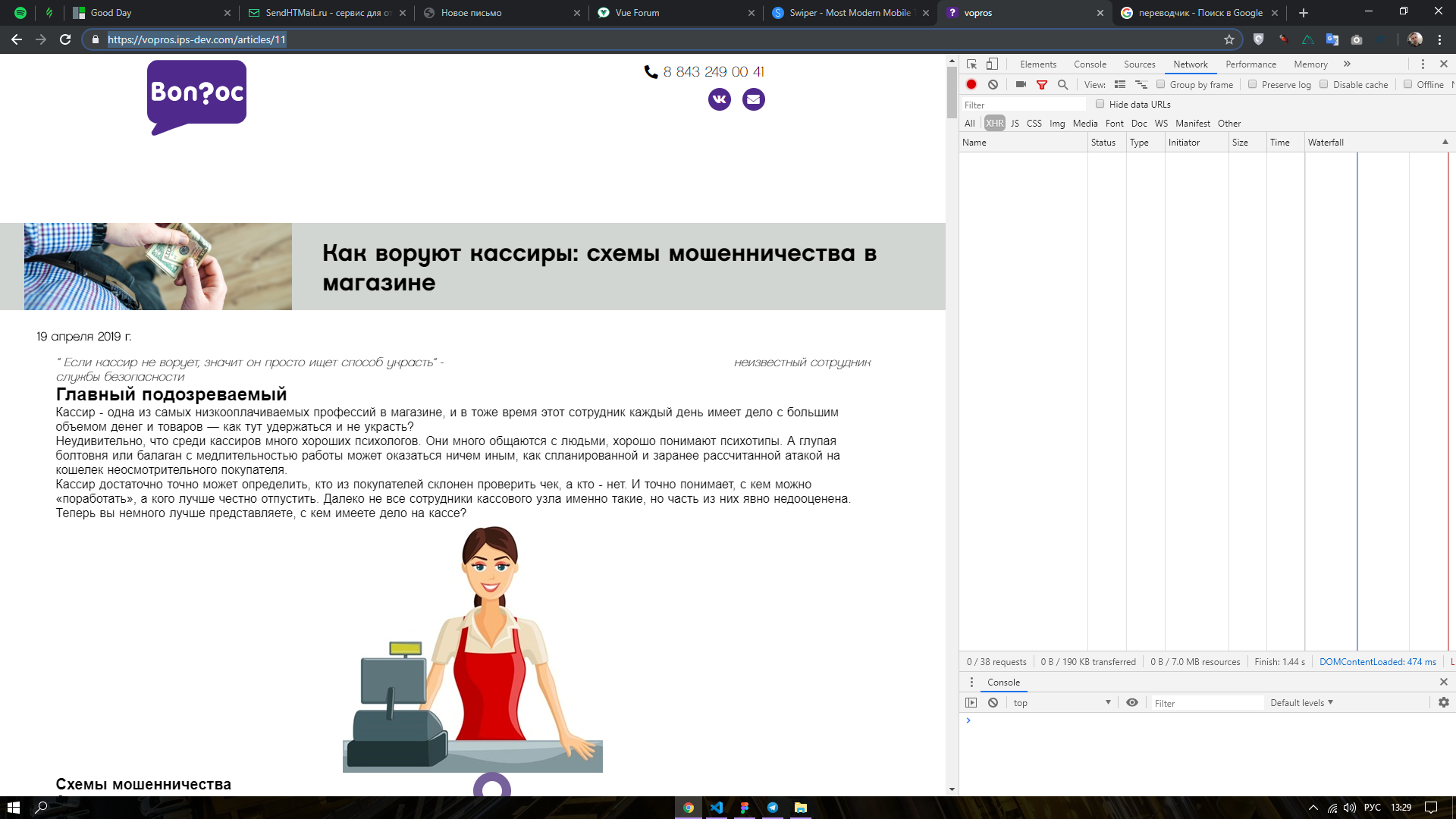The width and height of the screenshot is (1456, 819).
Task: Expand more DevTools tabs chevron
Action: coord(1347,64)
